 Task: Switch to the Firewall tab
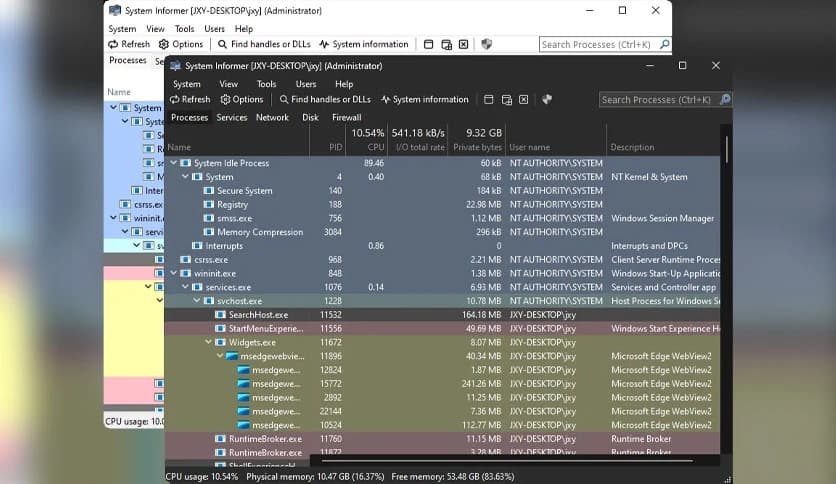(347, 117)
